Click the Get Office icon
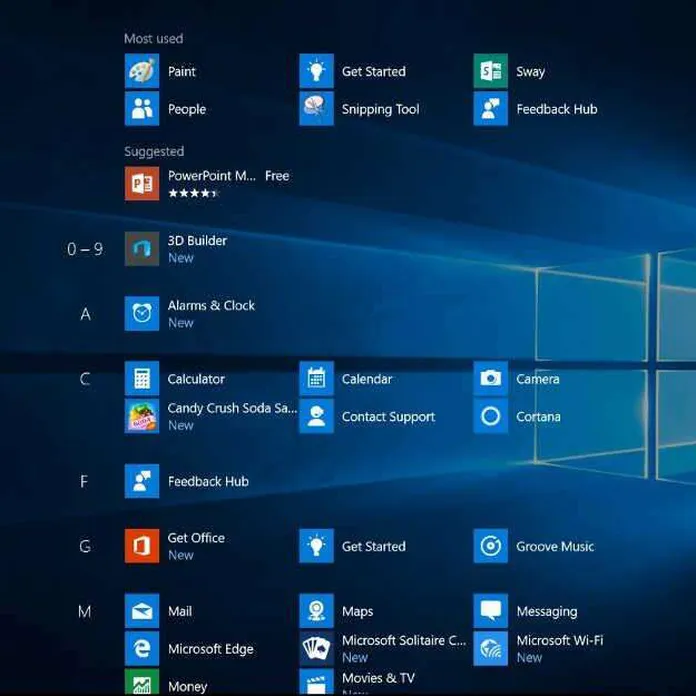 pos(142,546)
